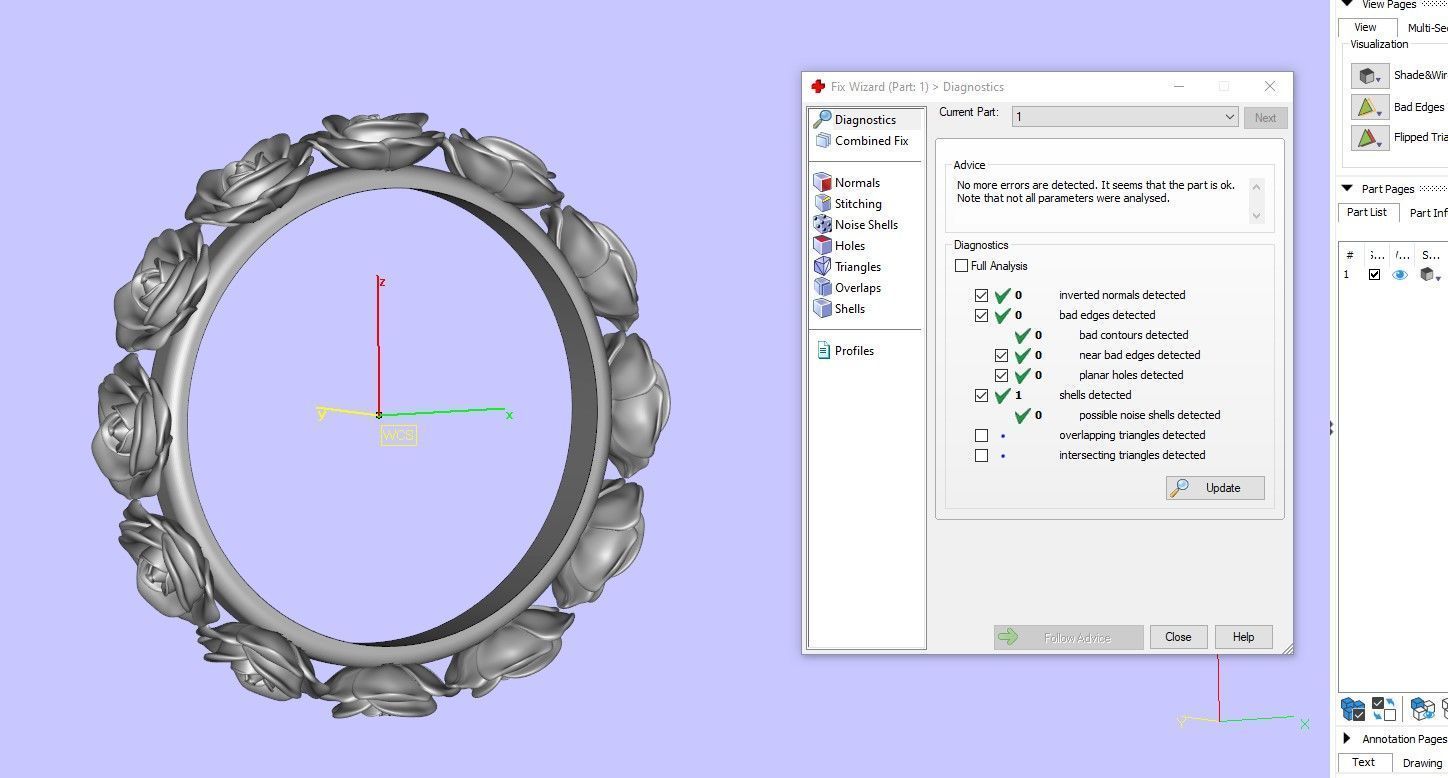Uncheck shells detected checkbox
The width and height of the screenshot is (1448, 778).
981,395
